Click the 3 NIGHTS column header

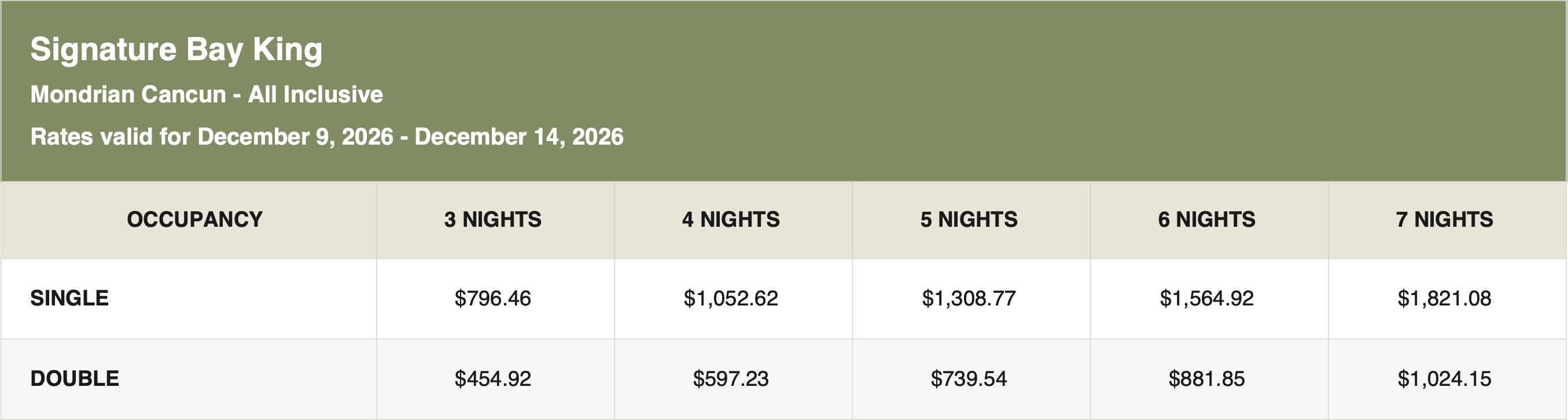pos(493,219)
